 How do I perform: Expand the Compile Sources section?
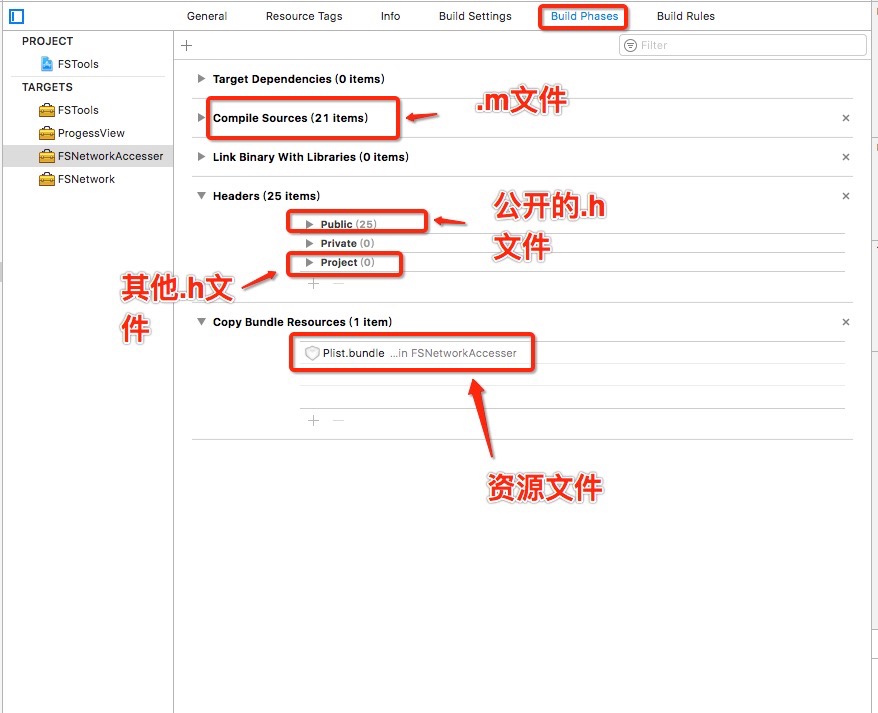pyautogui.click(x=202, y=118)
